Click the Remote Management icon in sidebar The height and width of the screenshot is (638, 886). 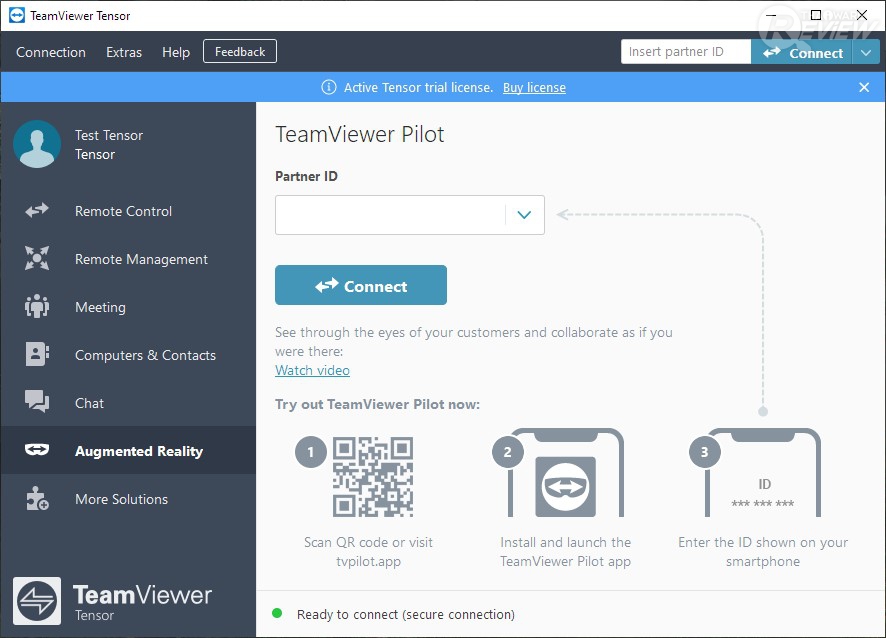(x=37, y=258)
